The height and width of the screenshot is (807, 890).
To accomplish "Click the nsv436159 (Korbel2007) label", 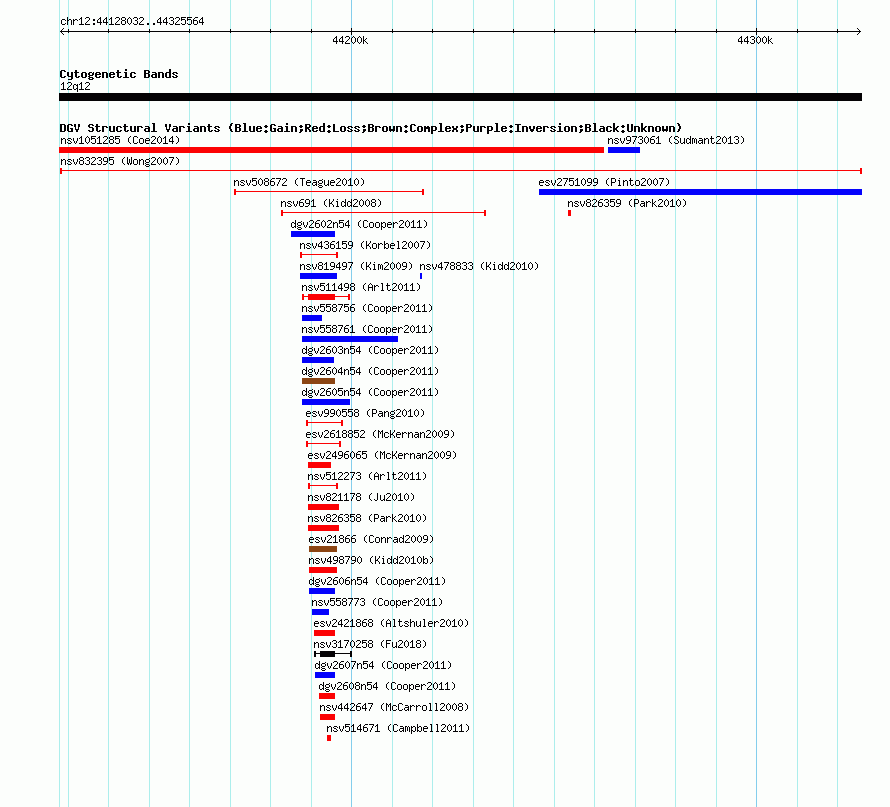I will point(365,245).
